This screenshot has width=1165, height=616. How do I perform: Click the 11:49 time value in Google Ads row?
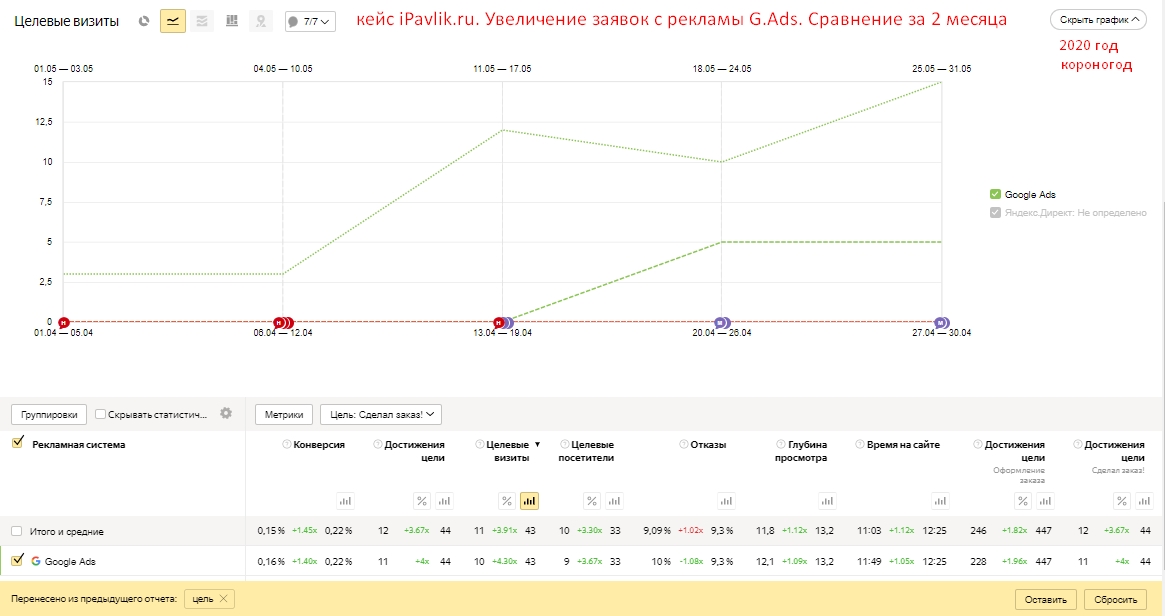pyautogui.click(x=869, y=561)
